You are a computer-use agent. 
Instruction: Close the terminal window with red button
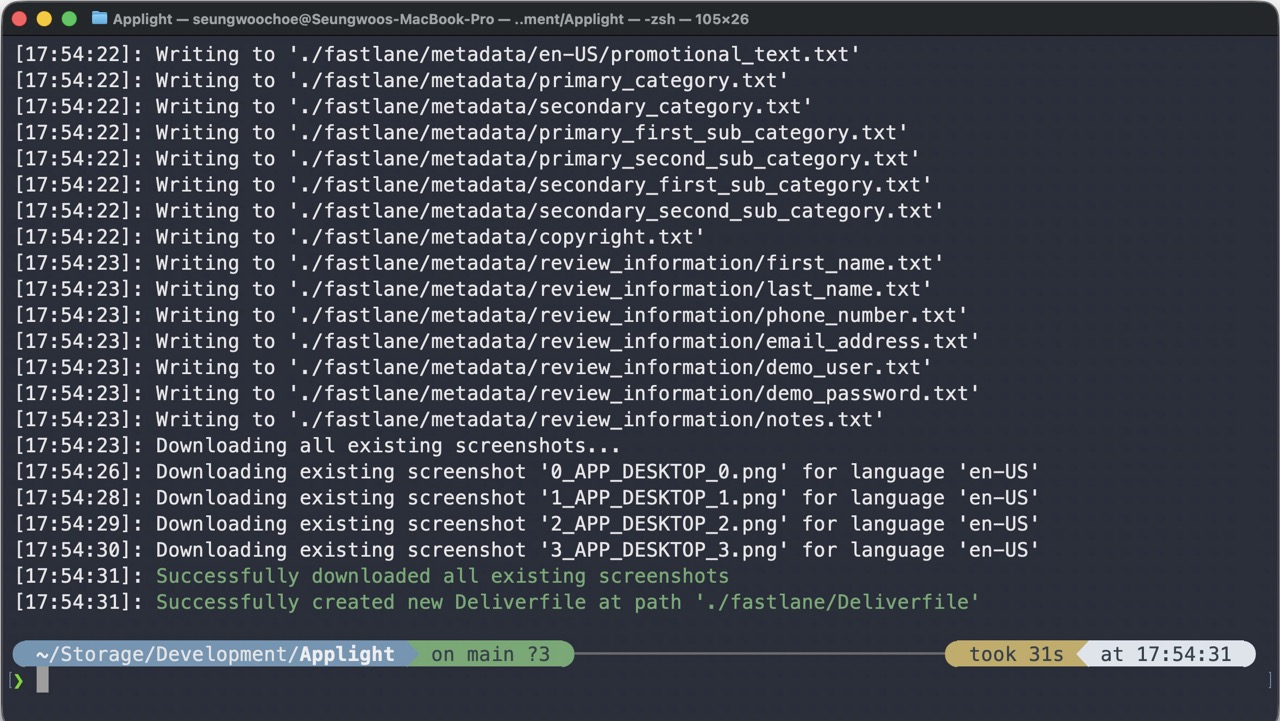[18, 19]
